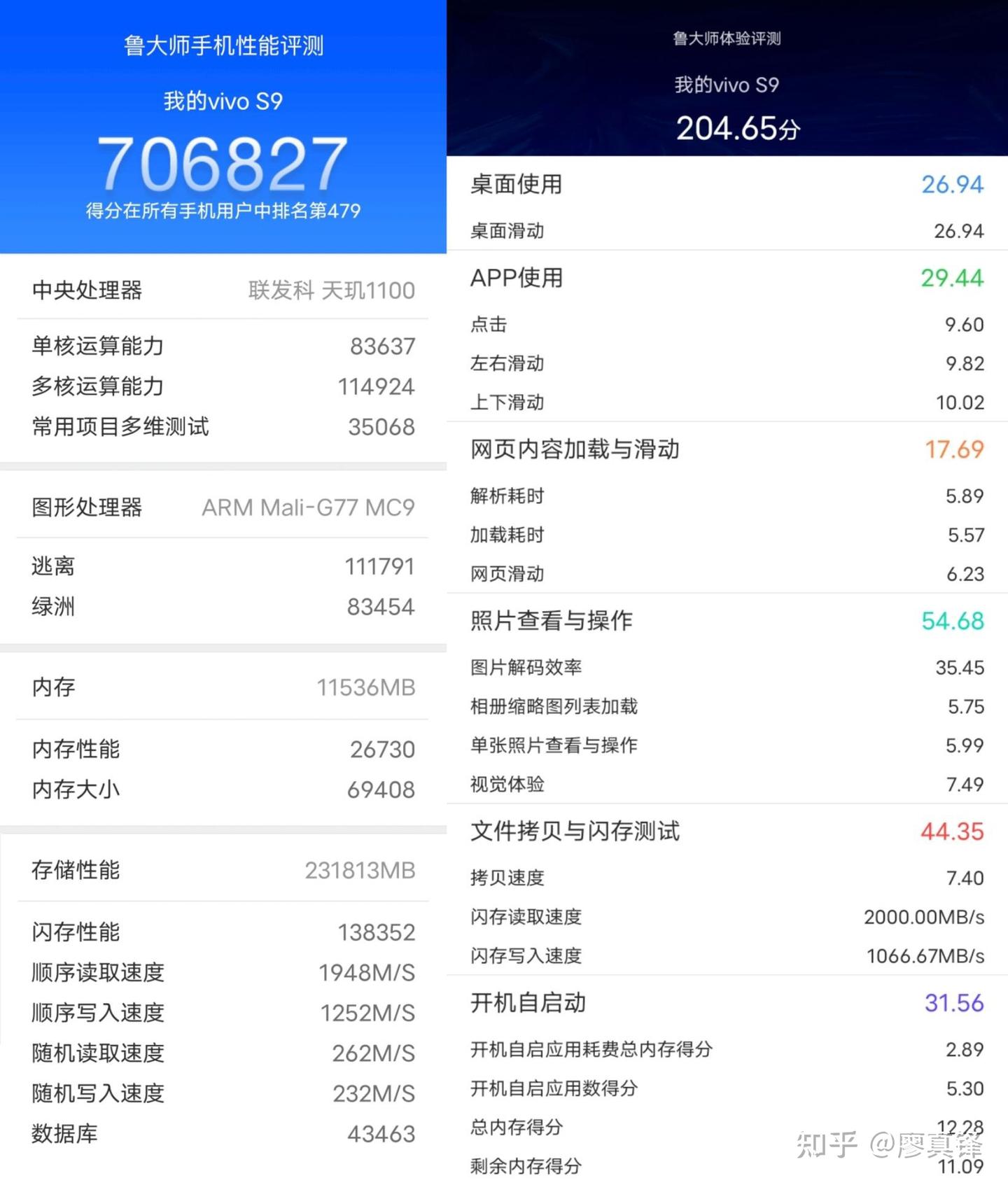Select the 内存大小 score "69408"
The image size is (1008, 1185).
(381, 790)
